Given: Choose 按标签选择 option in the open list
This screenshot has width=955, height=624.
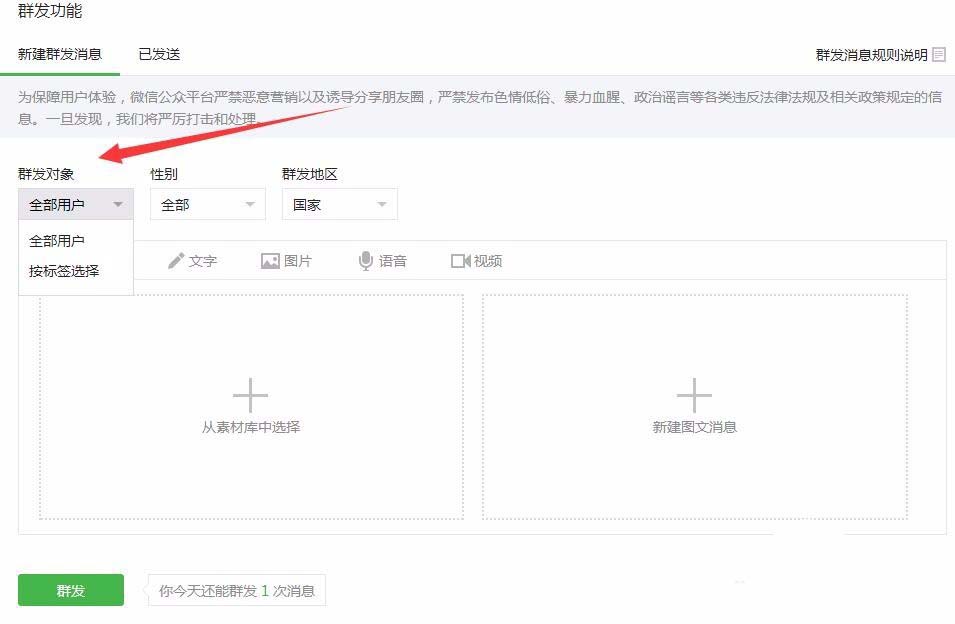Looking at the screenshot, I should tap(64, 272).
